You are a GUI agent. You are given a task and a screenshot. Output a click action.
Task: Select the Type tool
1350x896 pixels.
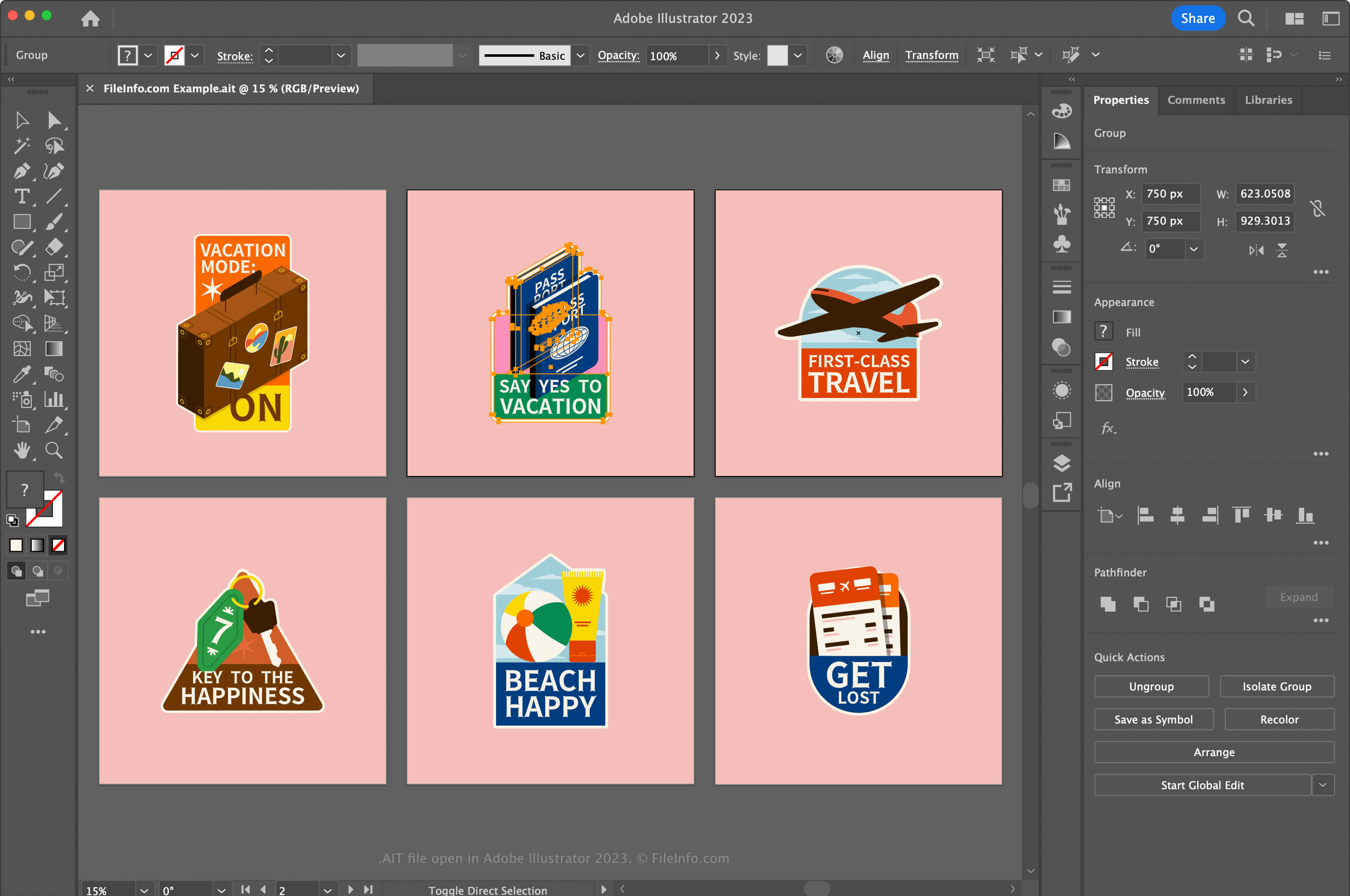[x=21, y=198]
